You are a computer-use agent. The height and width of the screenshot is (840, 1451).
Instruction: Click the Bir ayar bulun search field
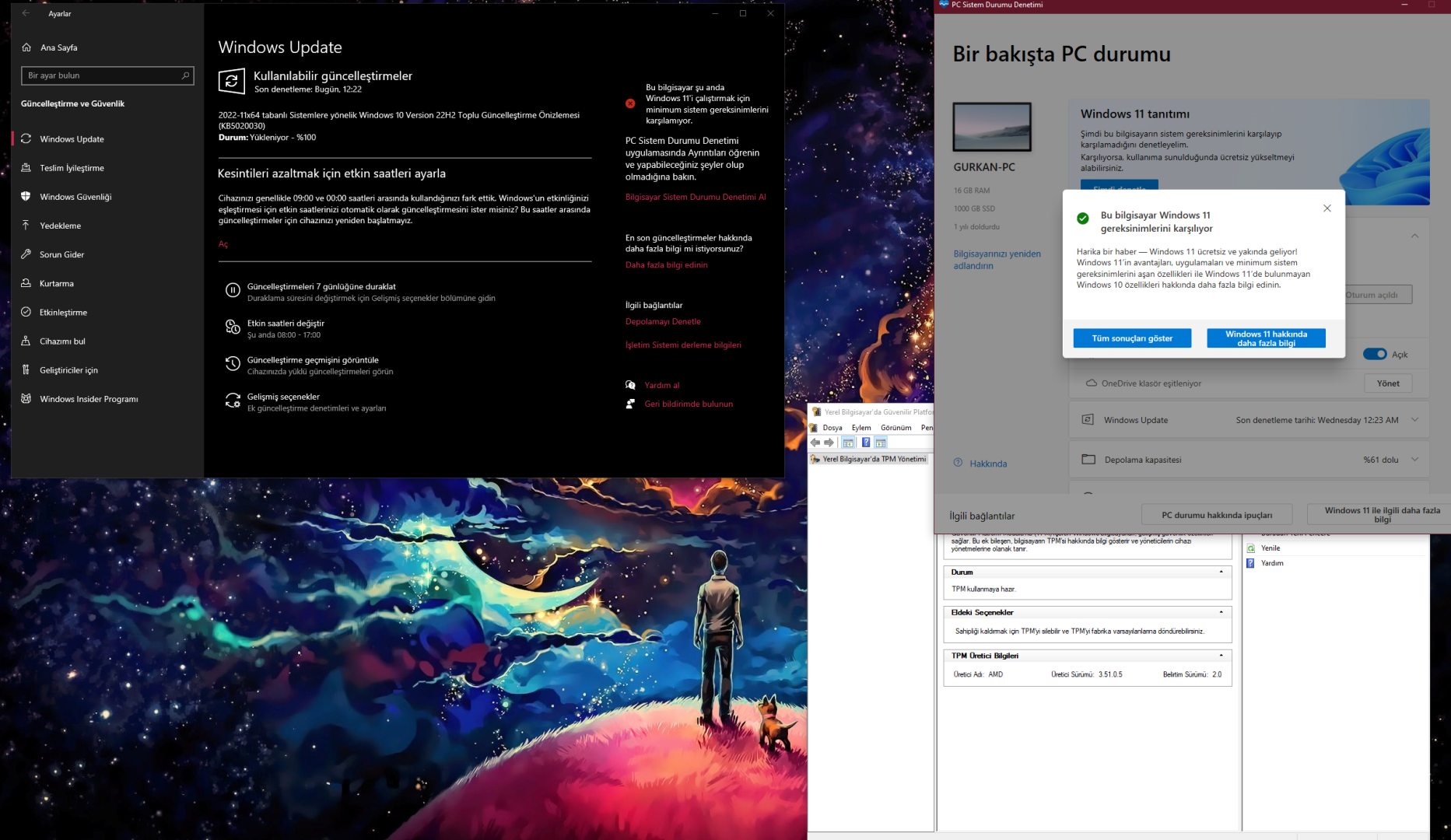coord(107,75)
